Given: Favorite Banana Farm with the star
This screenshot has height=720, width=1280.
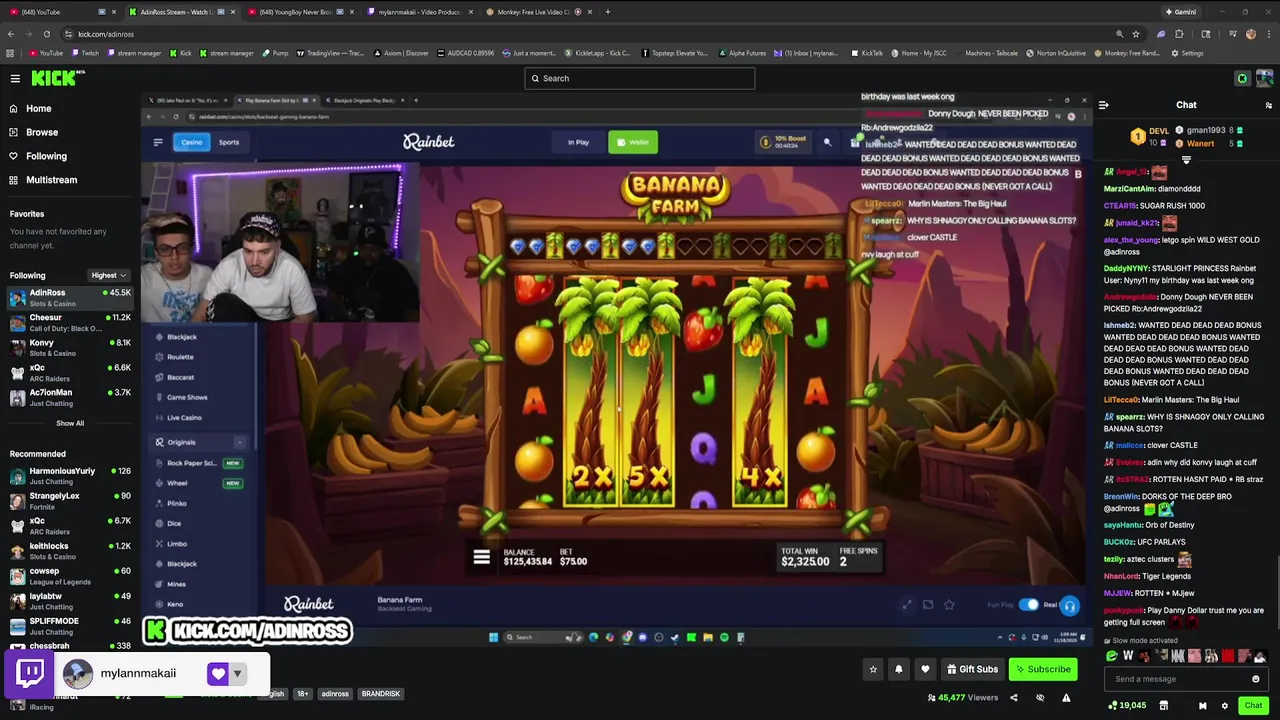Looking at the screenshot, I should tap(949, 605).
